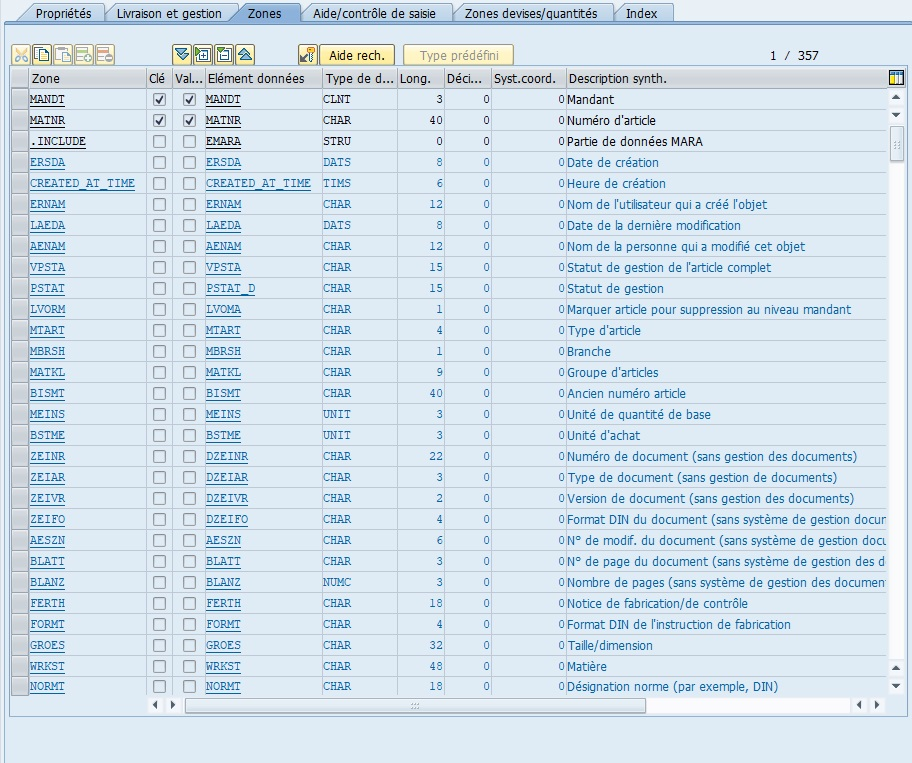
Task: Click the Expand all includes icon
Action: coord(181,56)
